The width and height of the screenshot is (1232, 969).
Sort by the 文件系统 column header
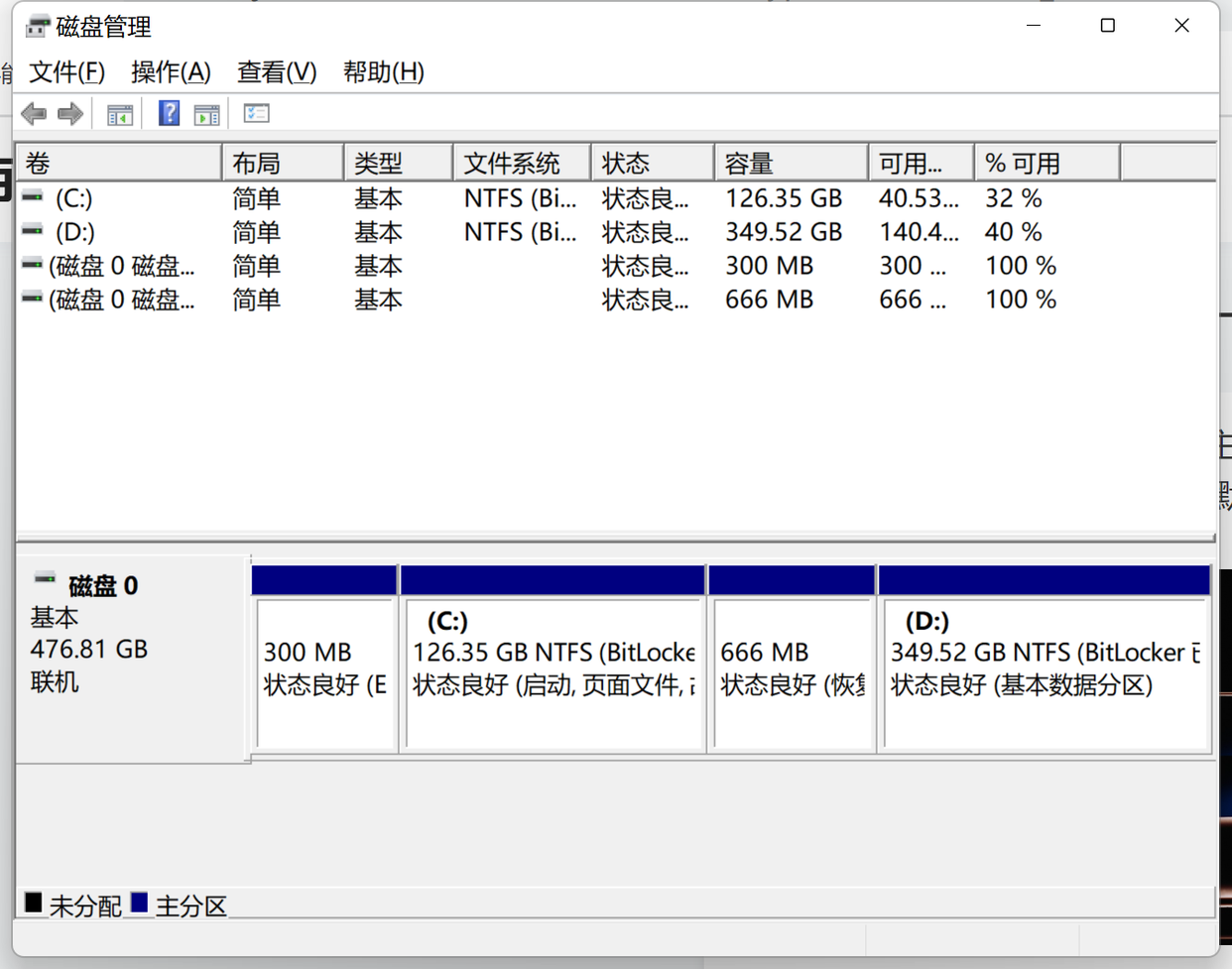pos(522,163)
